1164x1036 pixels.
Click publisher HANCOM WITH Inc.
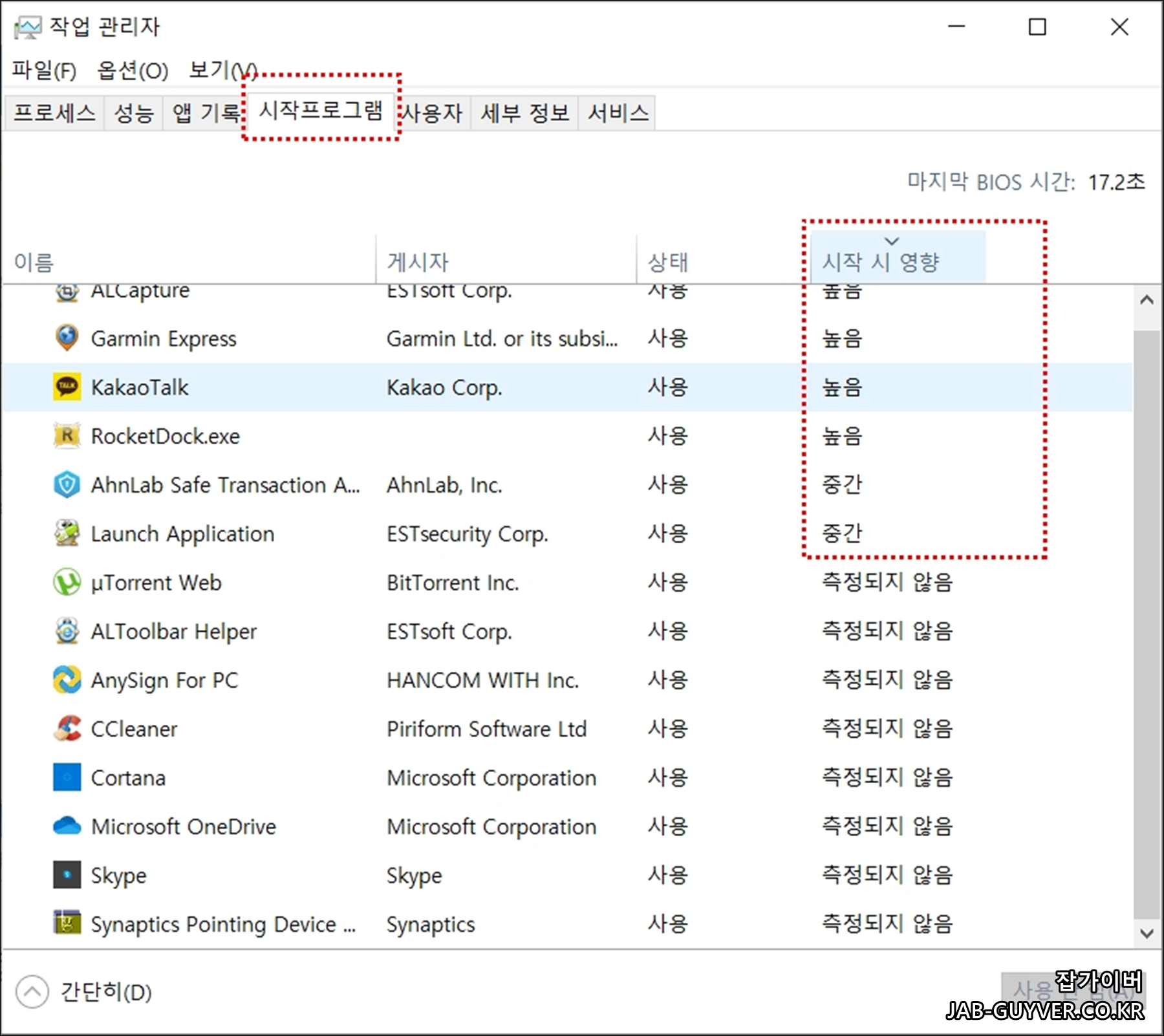[482, 680]
